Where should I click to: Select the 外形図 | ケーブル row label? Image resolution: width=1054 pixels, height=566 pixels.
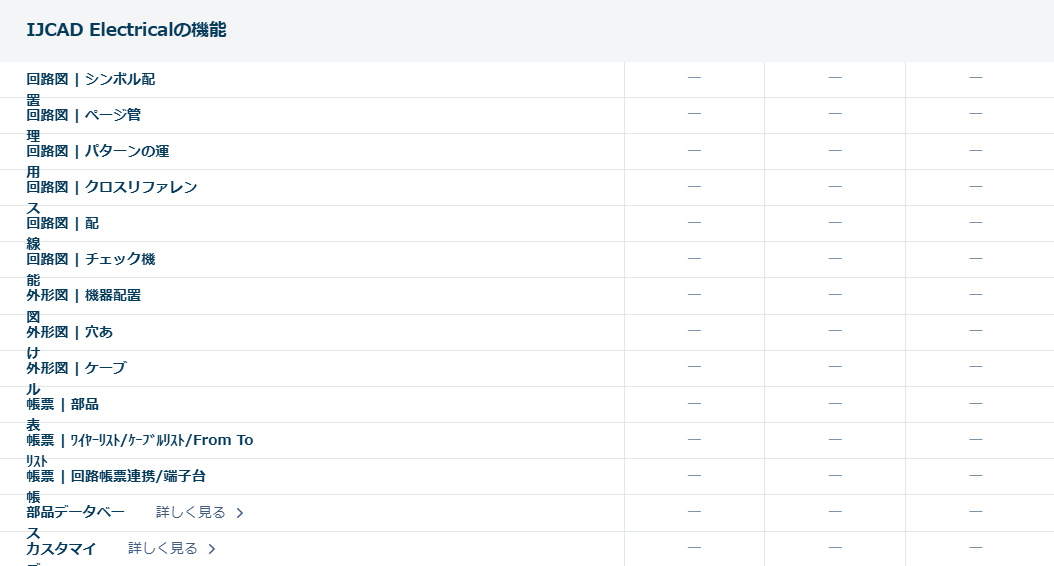pyautogui.click(x=76, y=367)
